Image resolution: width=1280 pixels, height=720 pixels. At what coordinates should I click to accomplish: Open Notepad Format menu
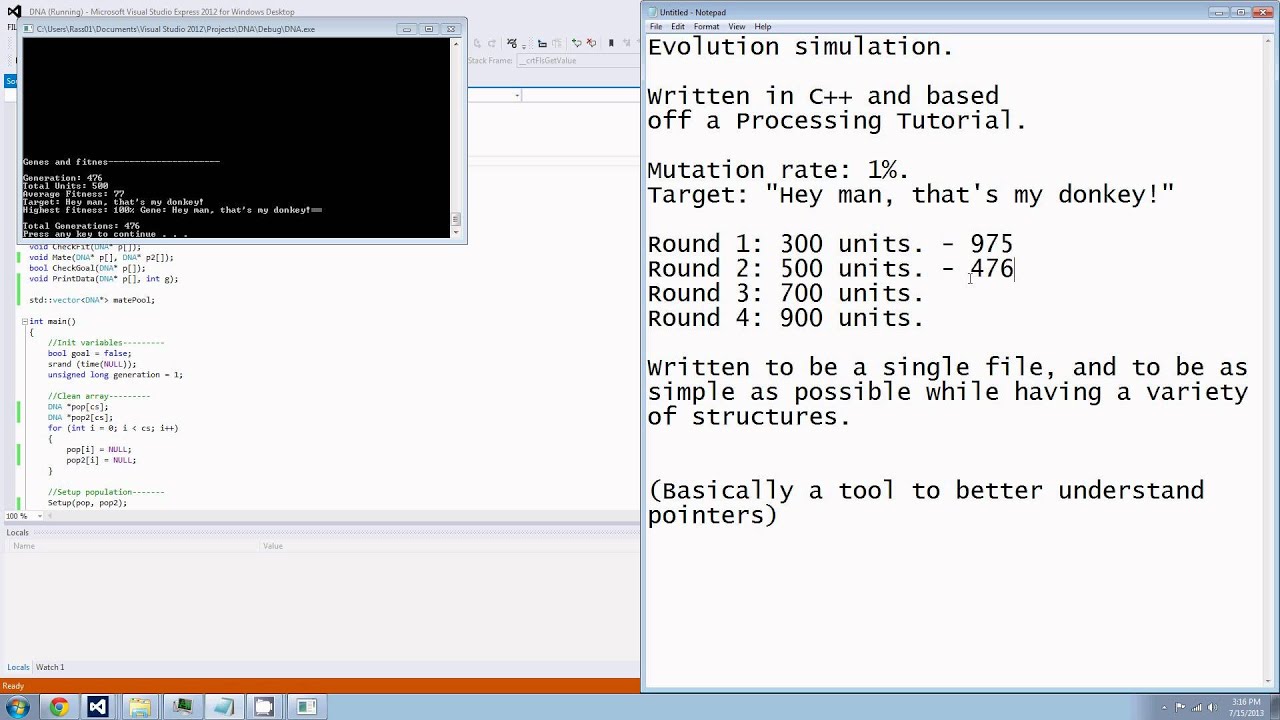click(706, 26)
